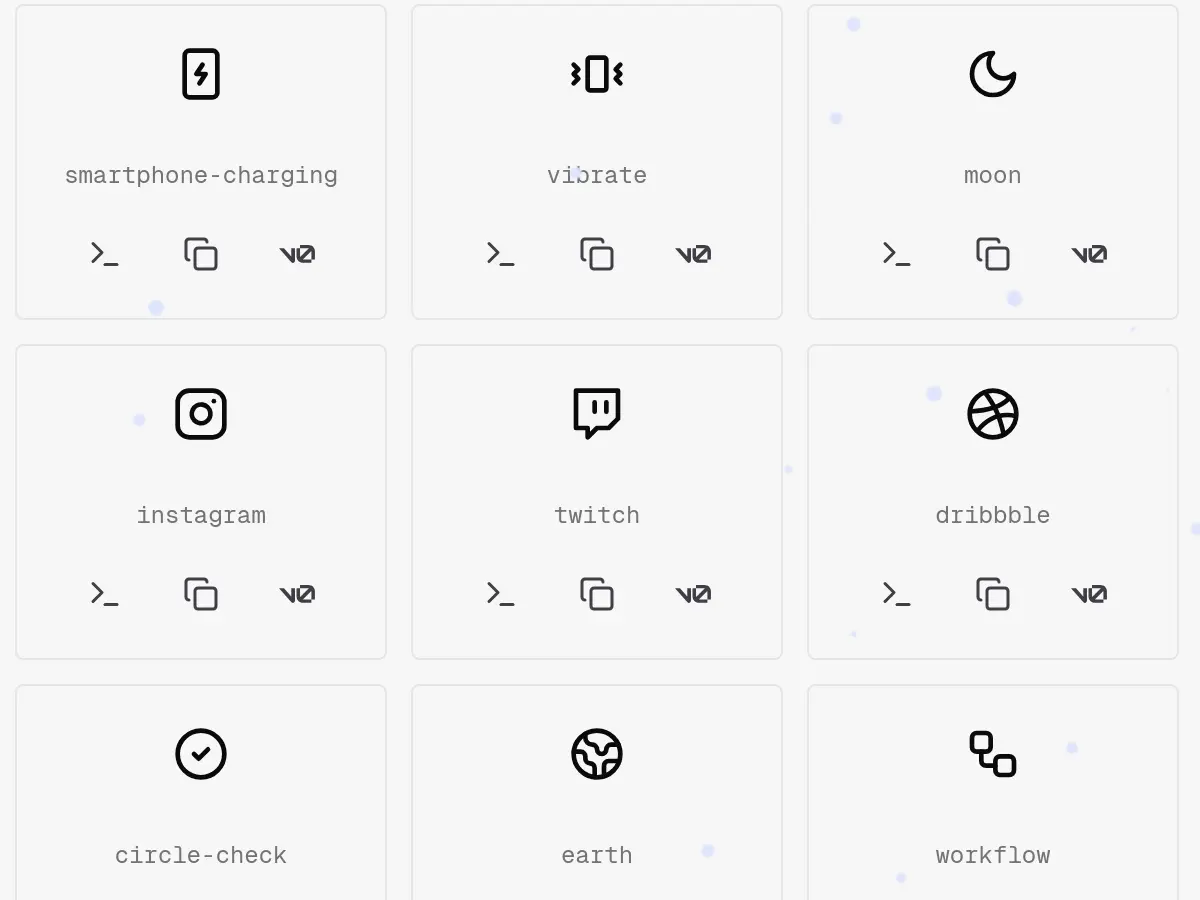Click the earth icon preview
Screen dimensions: 1200x900
coord(597,754)
